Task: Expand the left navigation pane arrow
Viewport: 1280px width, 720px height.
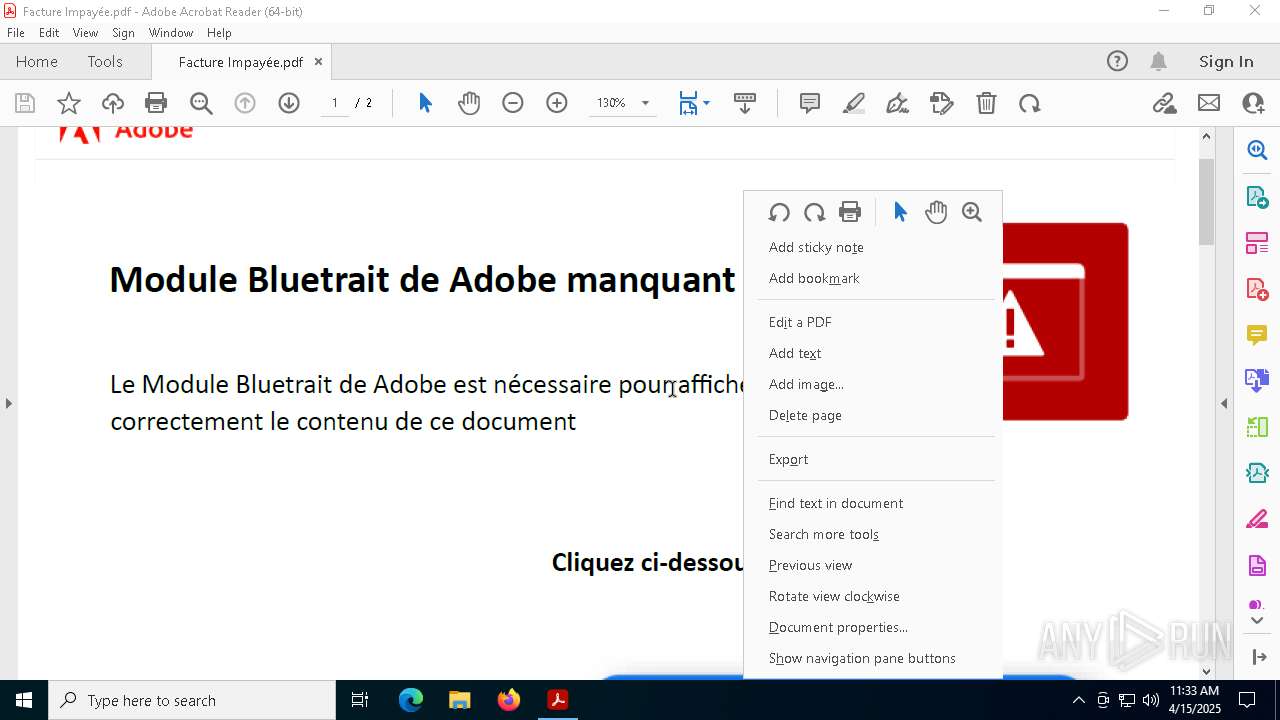Action: coord(9,403)
